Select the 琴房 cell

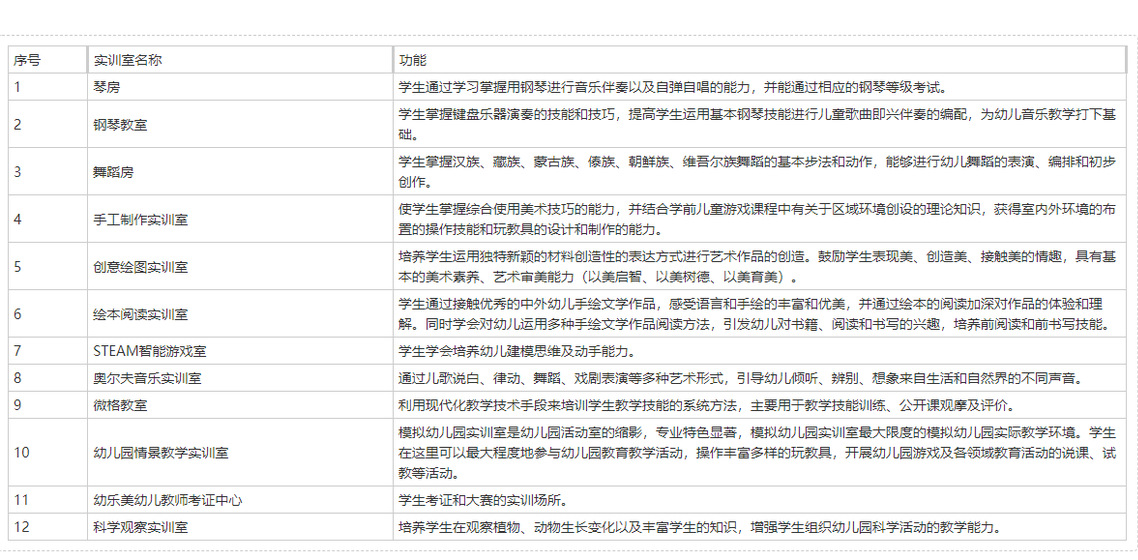point(107,87)
